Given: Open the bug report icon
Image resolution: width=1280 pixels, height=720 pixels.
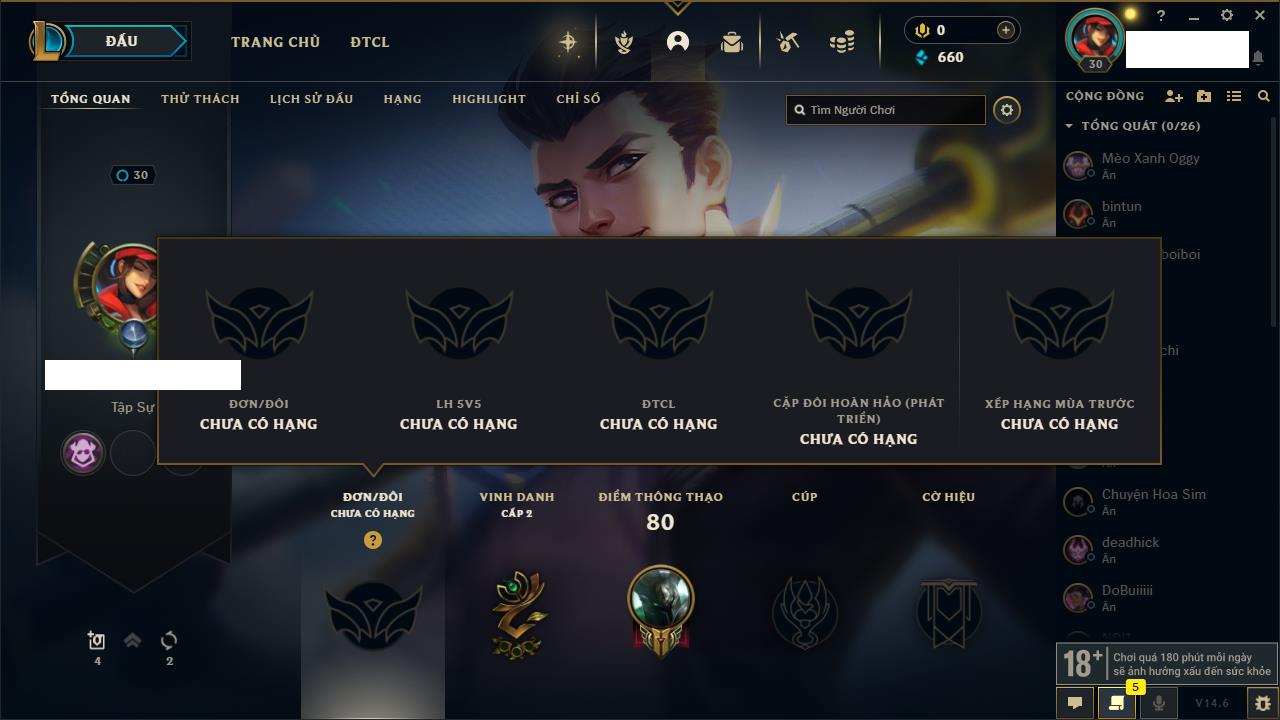Looking at the screenshot, I should pyautogui.click(x=1262, y=703).
